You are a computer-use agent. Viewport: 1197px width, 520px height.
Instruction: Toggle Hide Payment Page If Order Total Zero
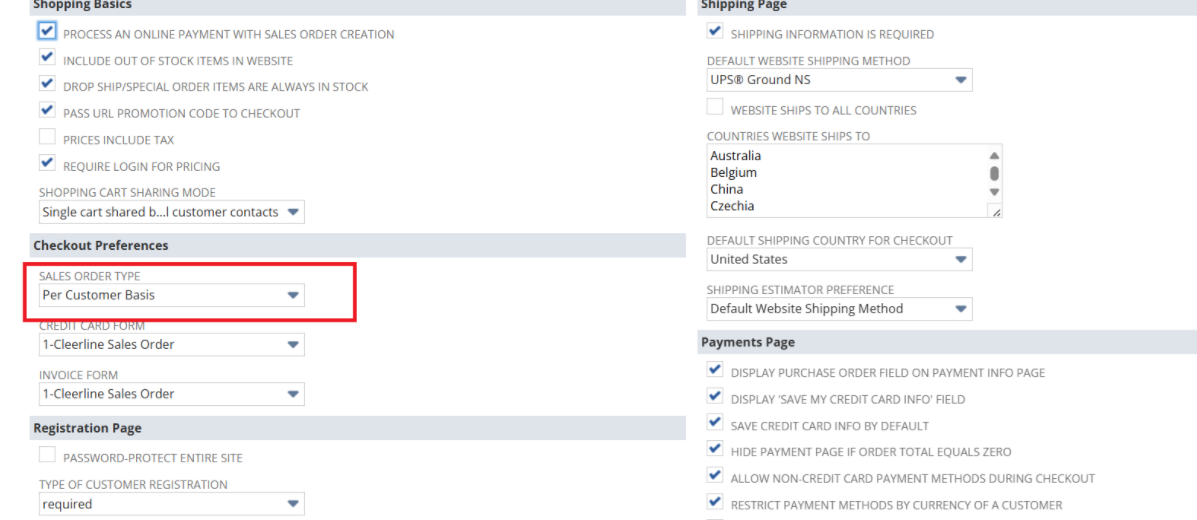pos(715,450)
